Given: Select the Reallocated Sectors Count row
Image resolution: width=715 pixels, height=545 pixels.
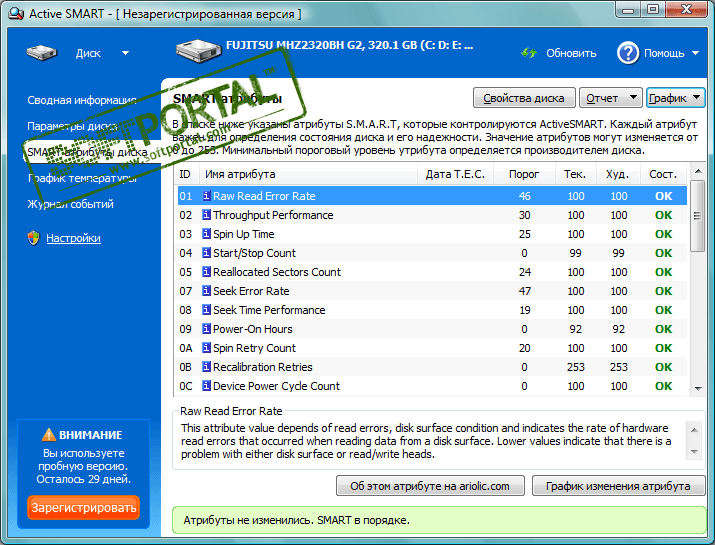Looking at the screenshot, I should coord(432,272).
